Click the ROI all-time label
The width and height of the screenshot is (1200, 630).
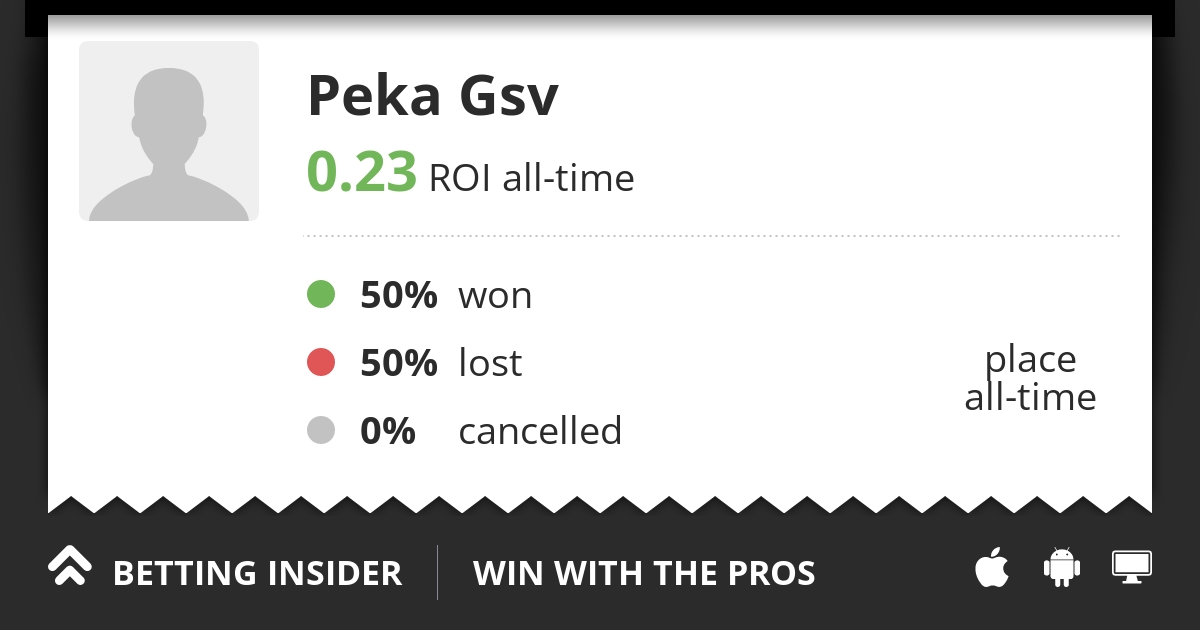pos(531,179)
